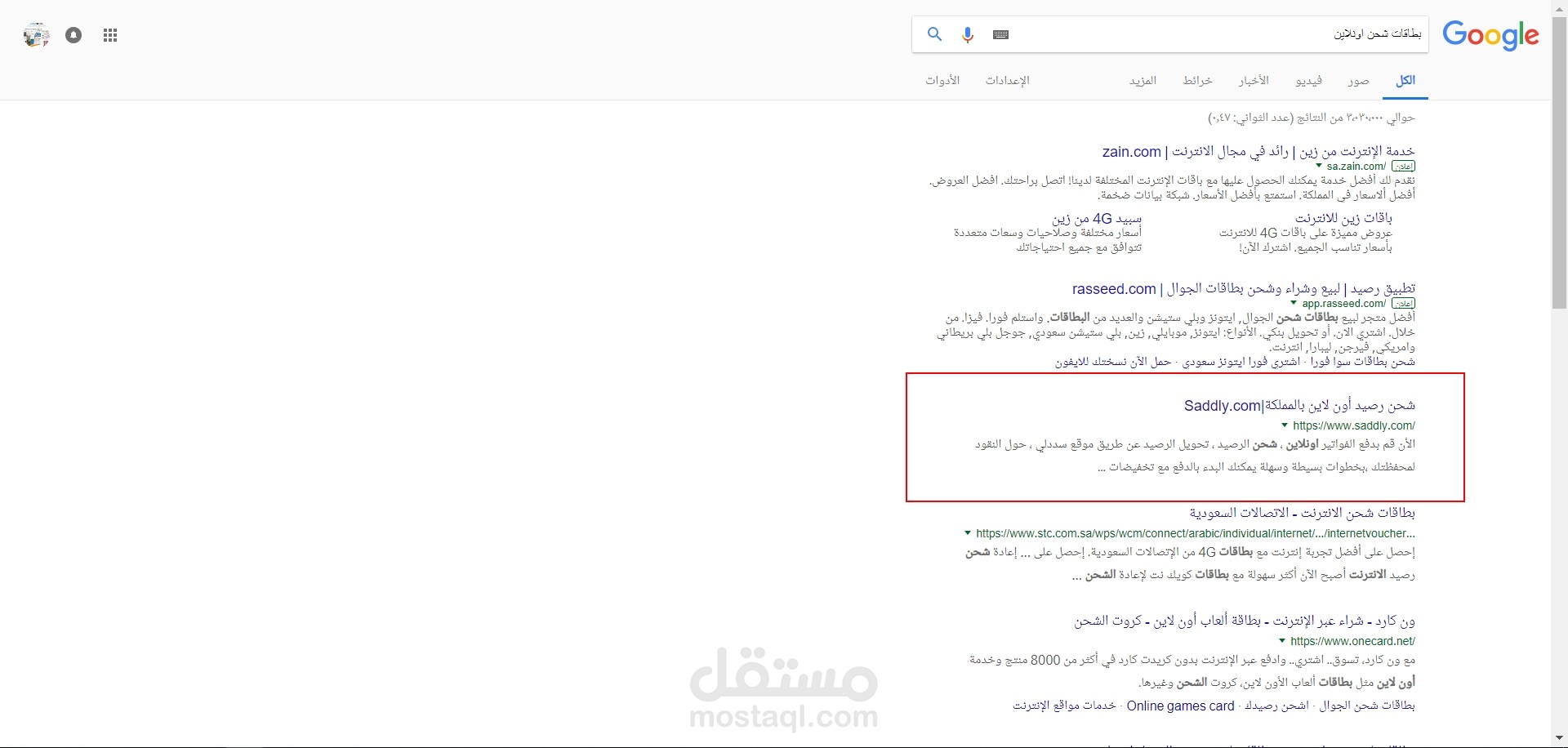
Task: Open the rasseed.com ad result title
Action: [1244, 288]
